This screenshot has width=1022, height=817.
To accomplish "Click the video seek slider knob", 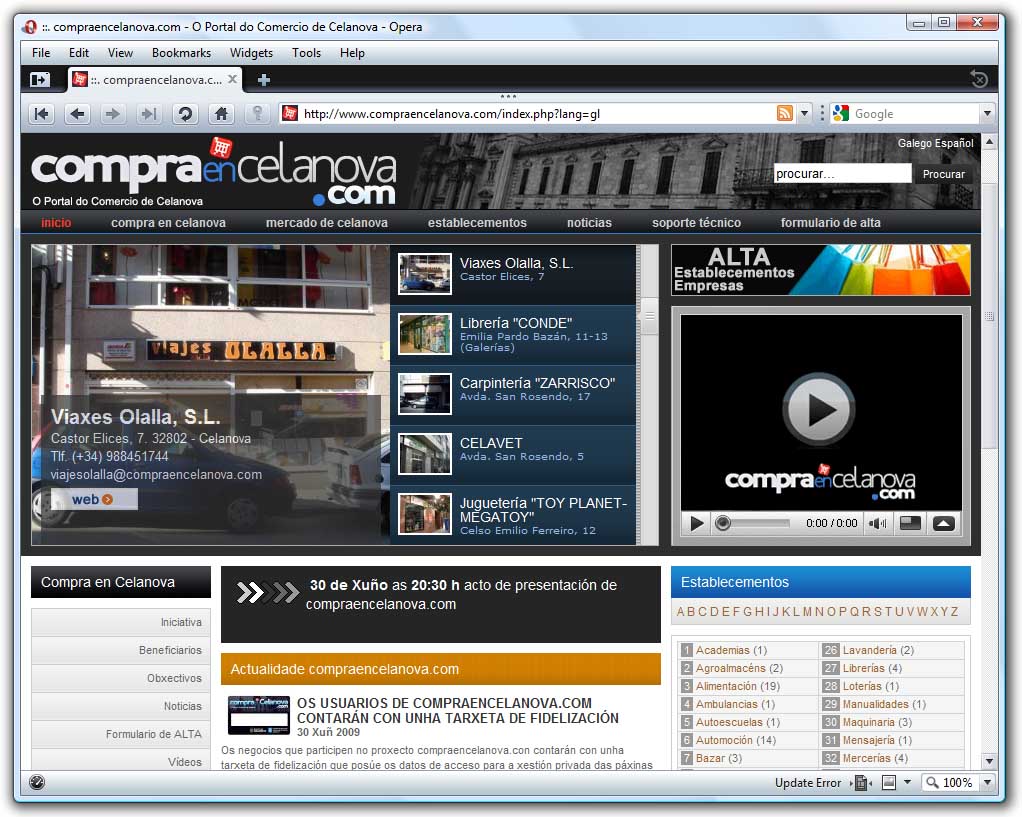I will [x=722, y=523].
